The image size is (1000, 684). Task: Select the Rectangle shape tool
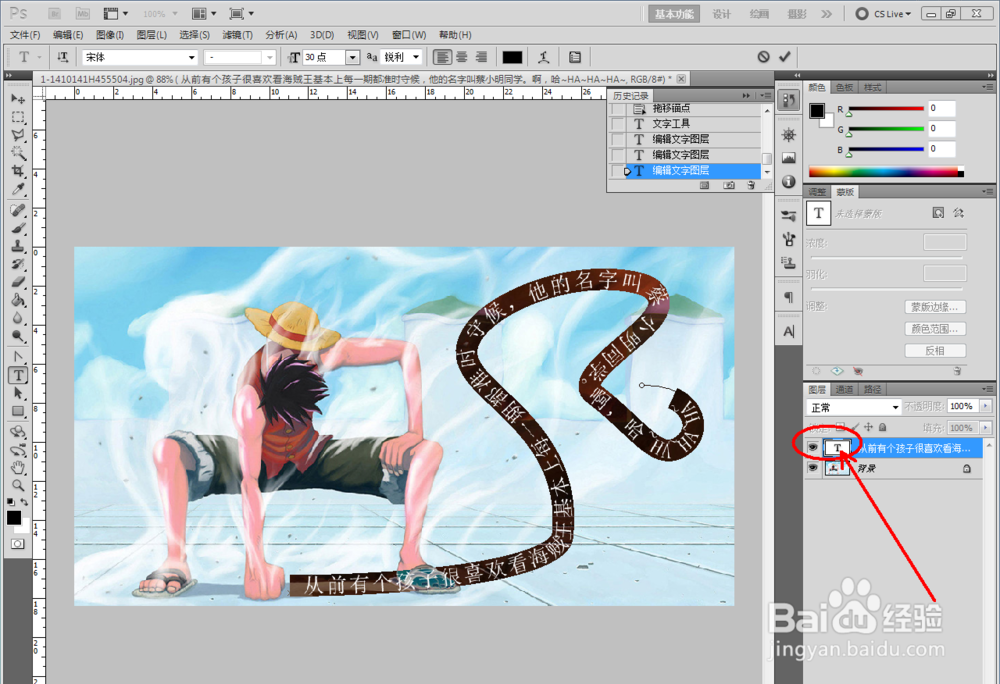[18, 411]
